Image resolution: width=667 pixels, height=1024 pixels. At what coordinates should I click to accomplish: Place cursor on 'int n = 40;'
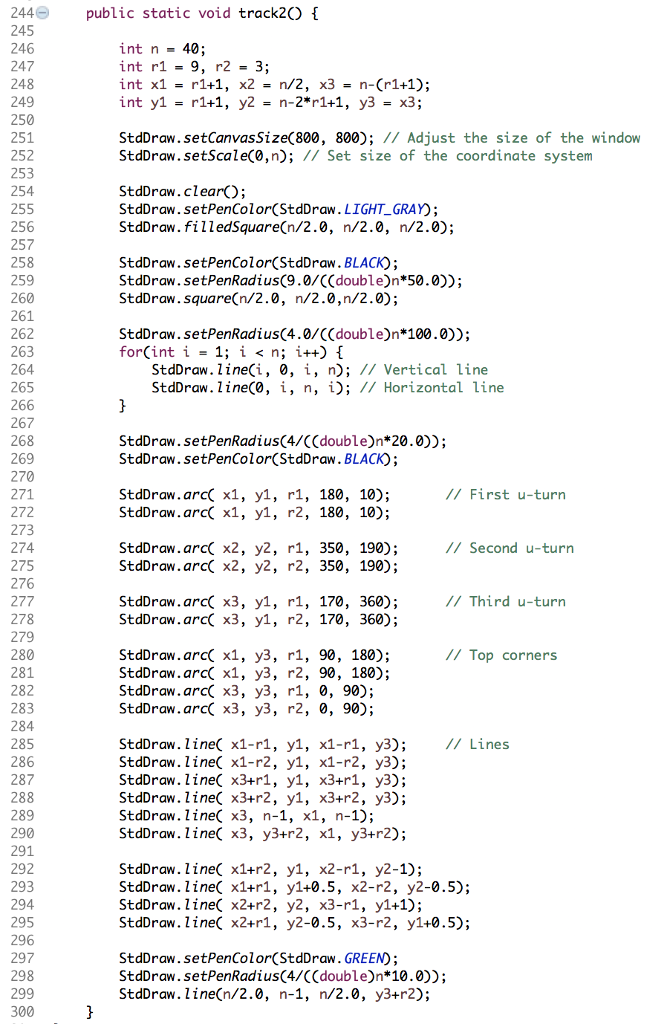[162, 49]
